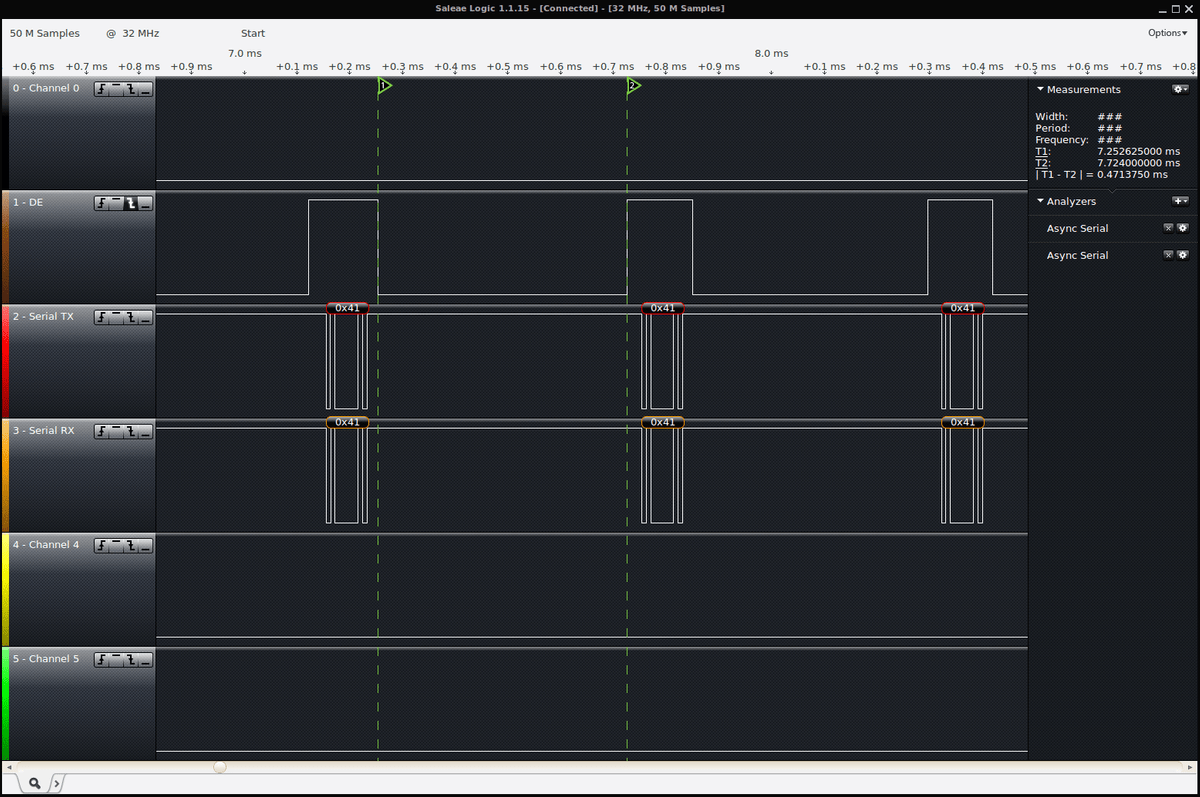Image resolution: width=1200 pixels, height=797 pixels.
Task: Set falling edge trigger on DE channel
Action: click(x=131, y=204)
